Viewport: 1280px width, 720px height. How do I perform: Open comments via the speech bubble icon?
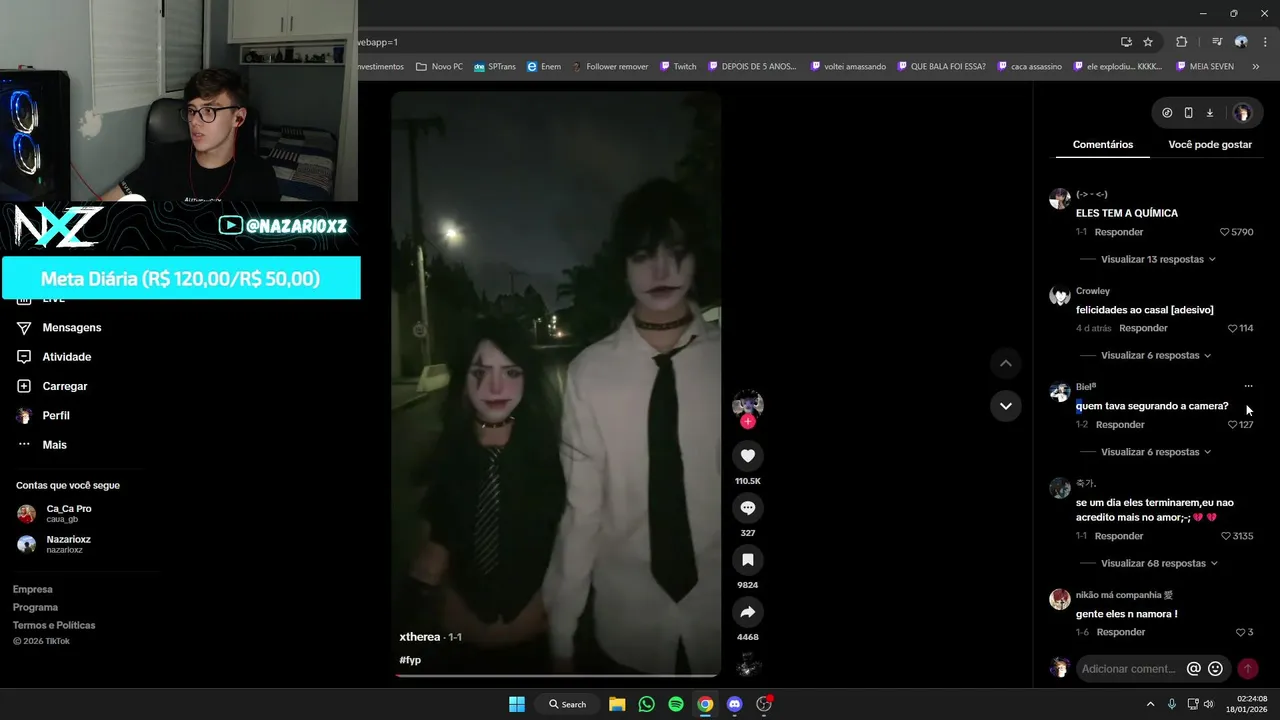click(x=747, y=508)
